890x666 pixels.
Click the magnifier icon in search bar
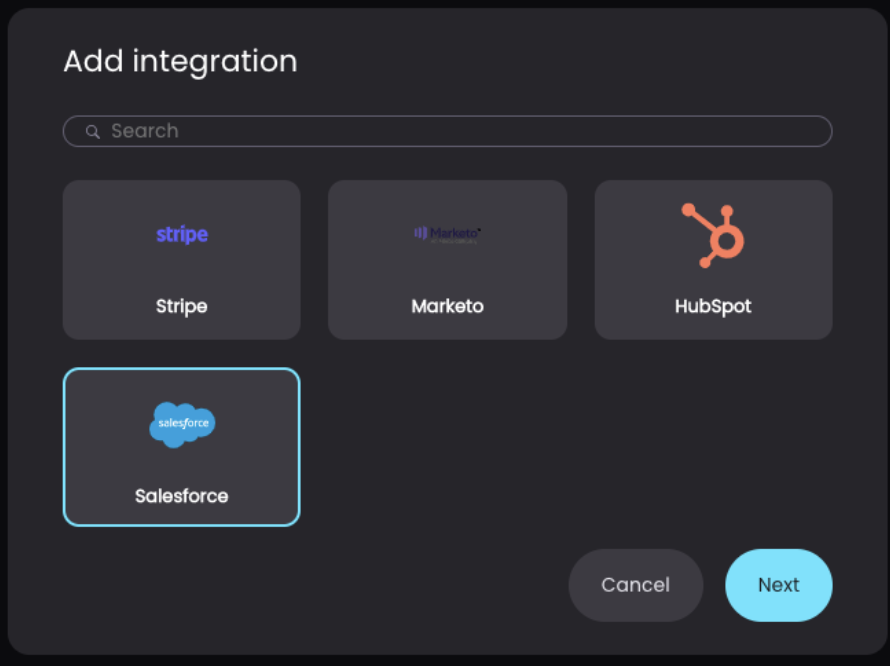pos(93,132)
